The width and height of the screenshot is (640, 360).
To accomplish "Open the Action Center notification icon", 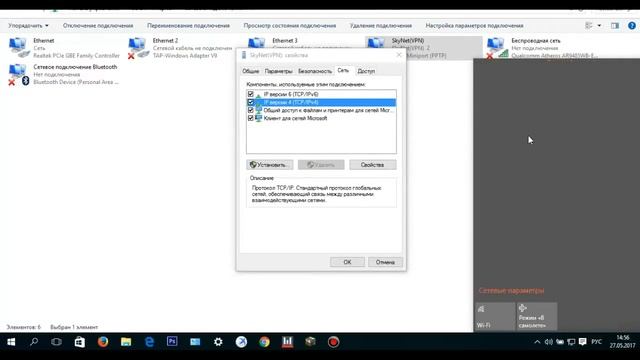I will pyautogui.click(x=582, y=342).
